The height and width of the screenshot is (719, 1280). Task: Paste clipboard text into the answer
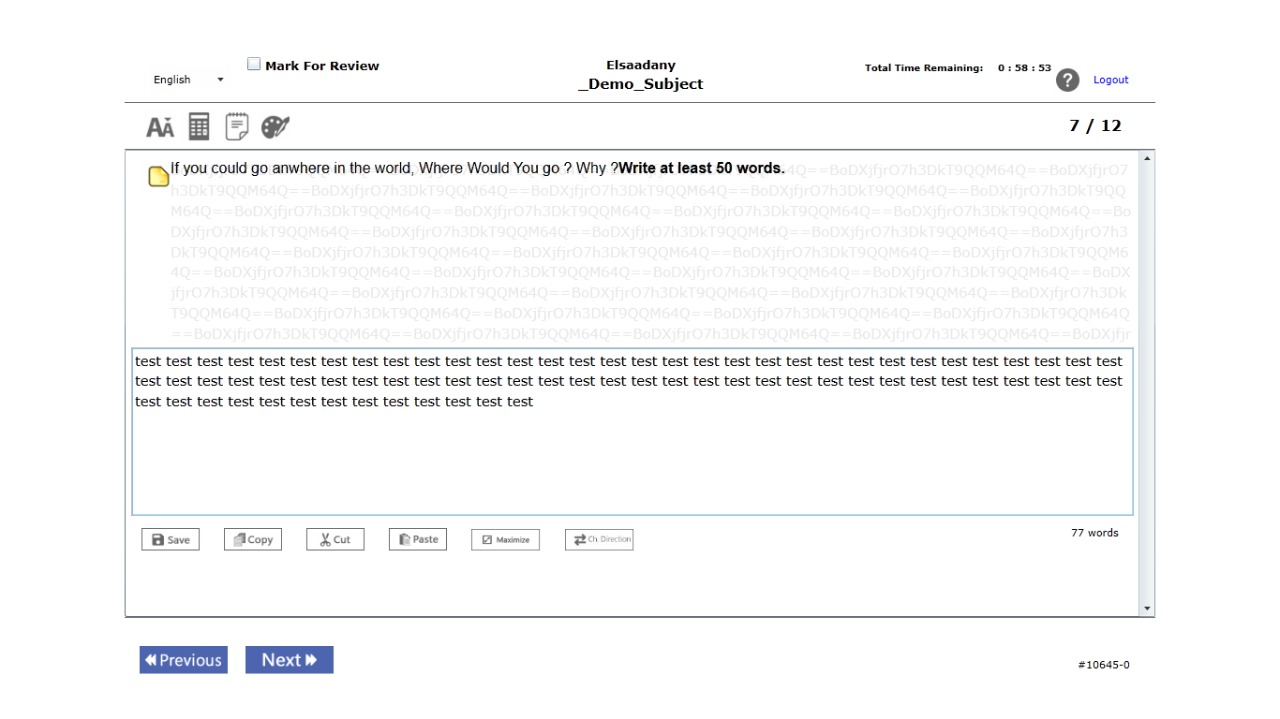(x=418, y=540)
